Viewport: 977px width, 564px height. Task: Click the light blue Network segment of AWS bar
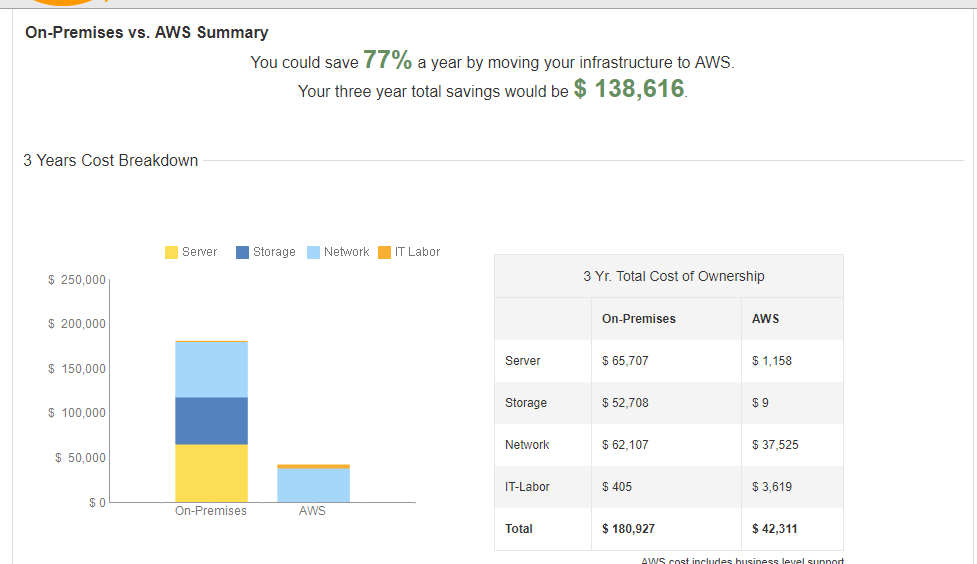[313, 485]
